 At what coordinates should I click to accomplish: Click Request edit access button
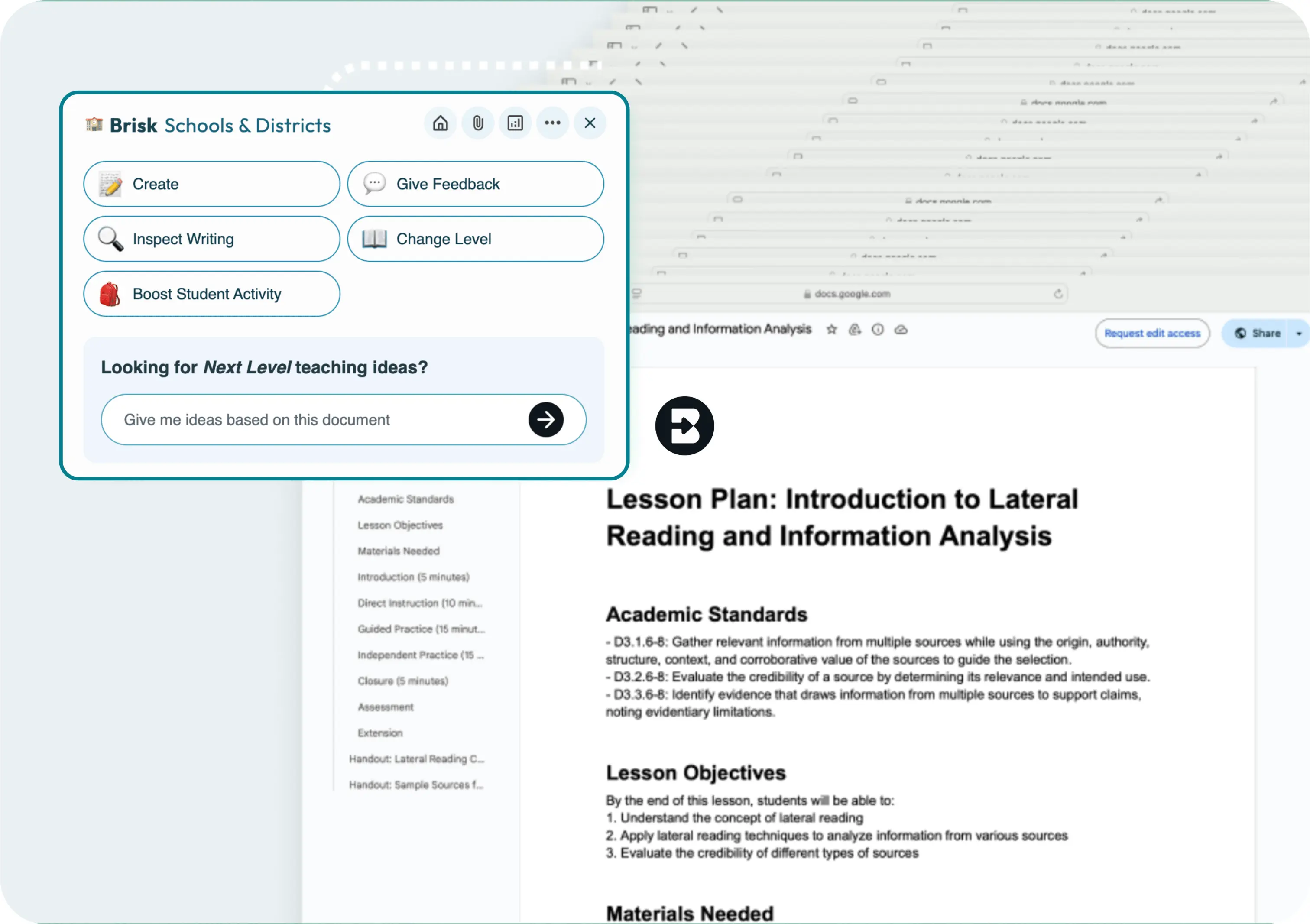point(1151,333)
